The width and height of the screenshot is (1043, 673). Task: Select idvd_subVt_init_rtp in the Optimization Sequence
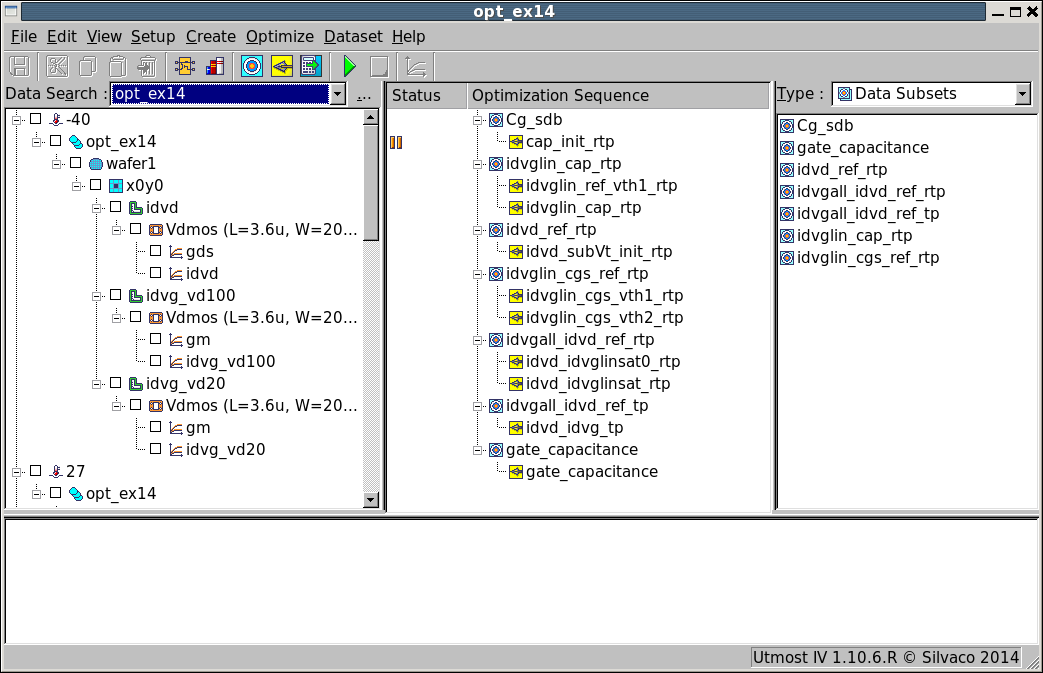[x=599, y=252]
